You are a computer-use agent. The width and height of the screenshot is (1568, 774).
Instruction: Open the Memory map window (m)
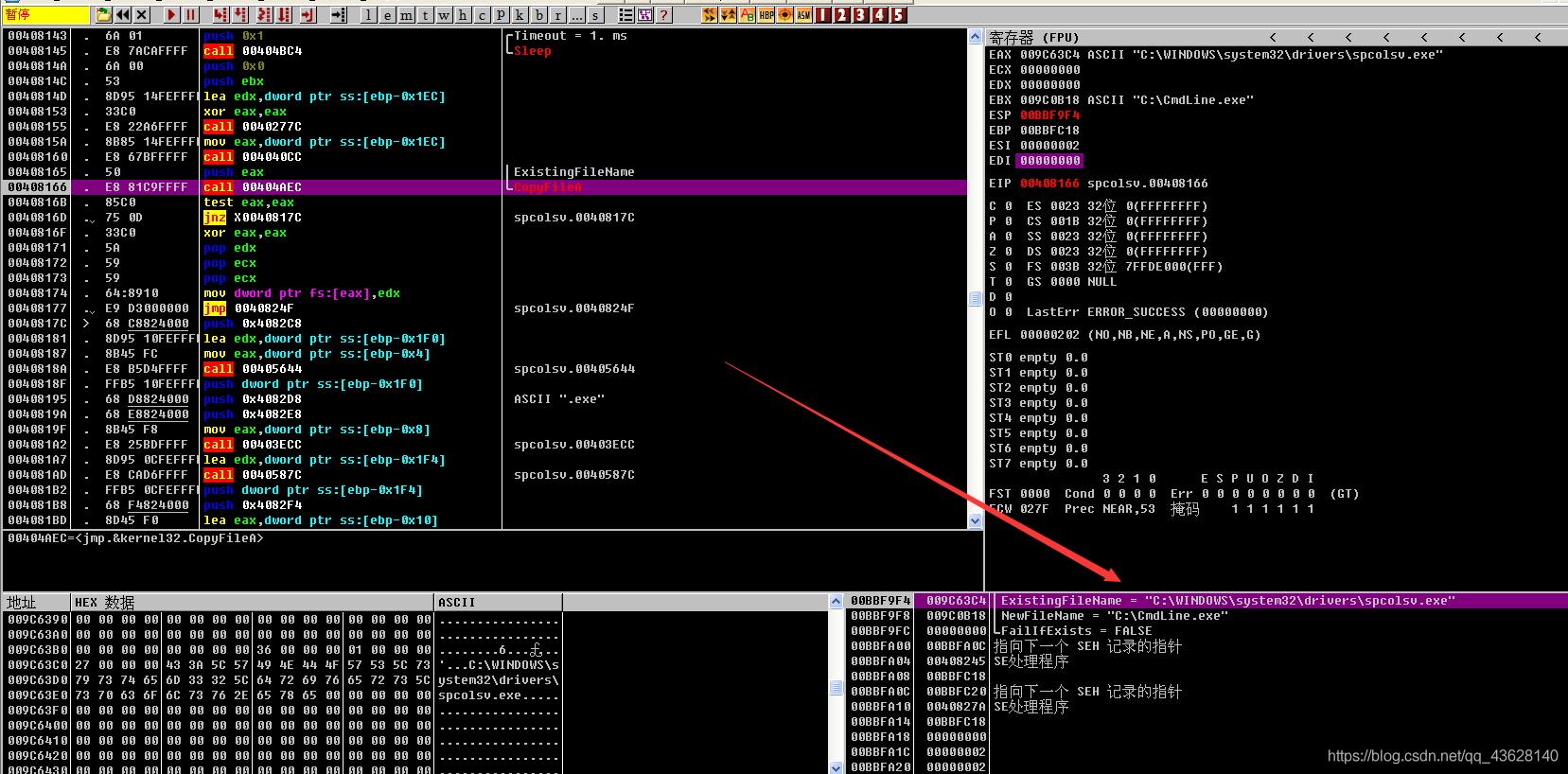click(x=406, y=15)
